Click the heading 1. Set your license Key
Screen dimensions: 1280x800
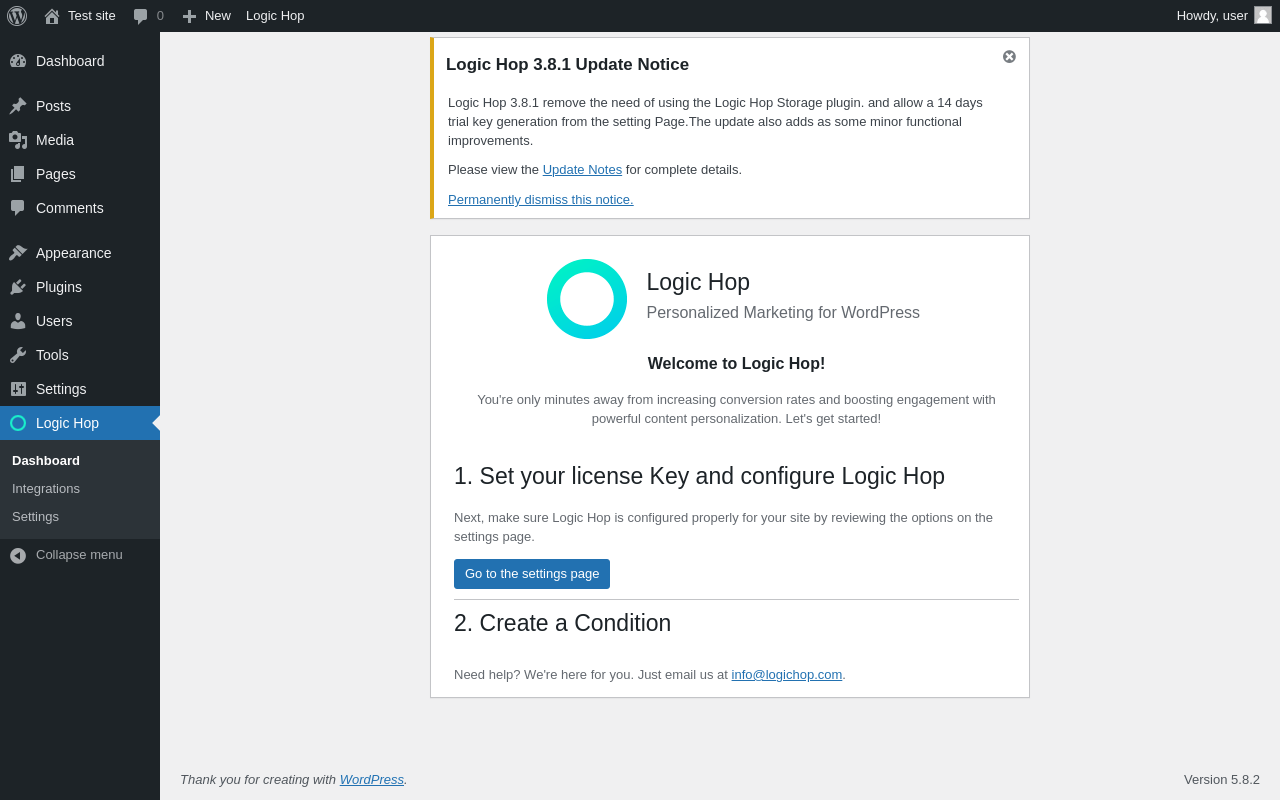point(699,476)
